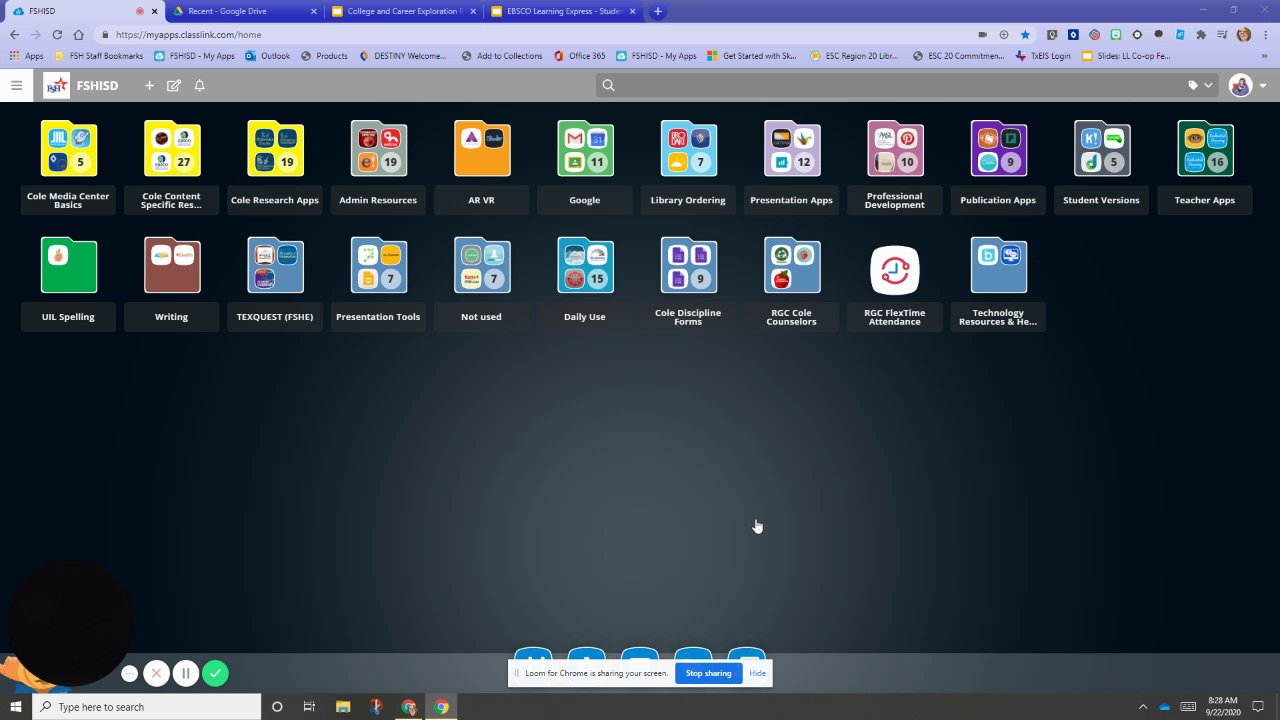
Task: Open FSH Staff Bookmarks folder
Action: click(x=98, y=56)
